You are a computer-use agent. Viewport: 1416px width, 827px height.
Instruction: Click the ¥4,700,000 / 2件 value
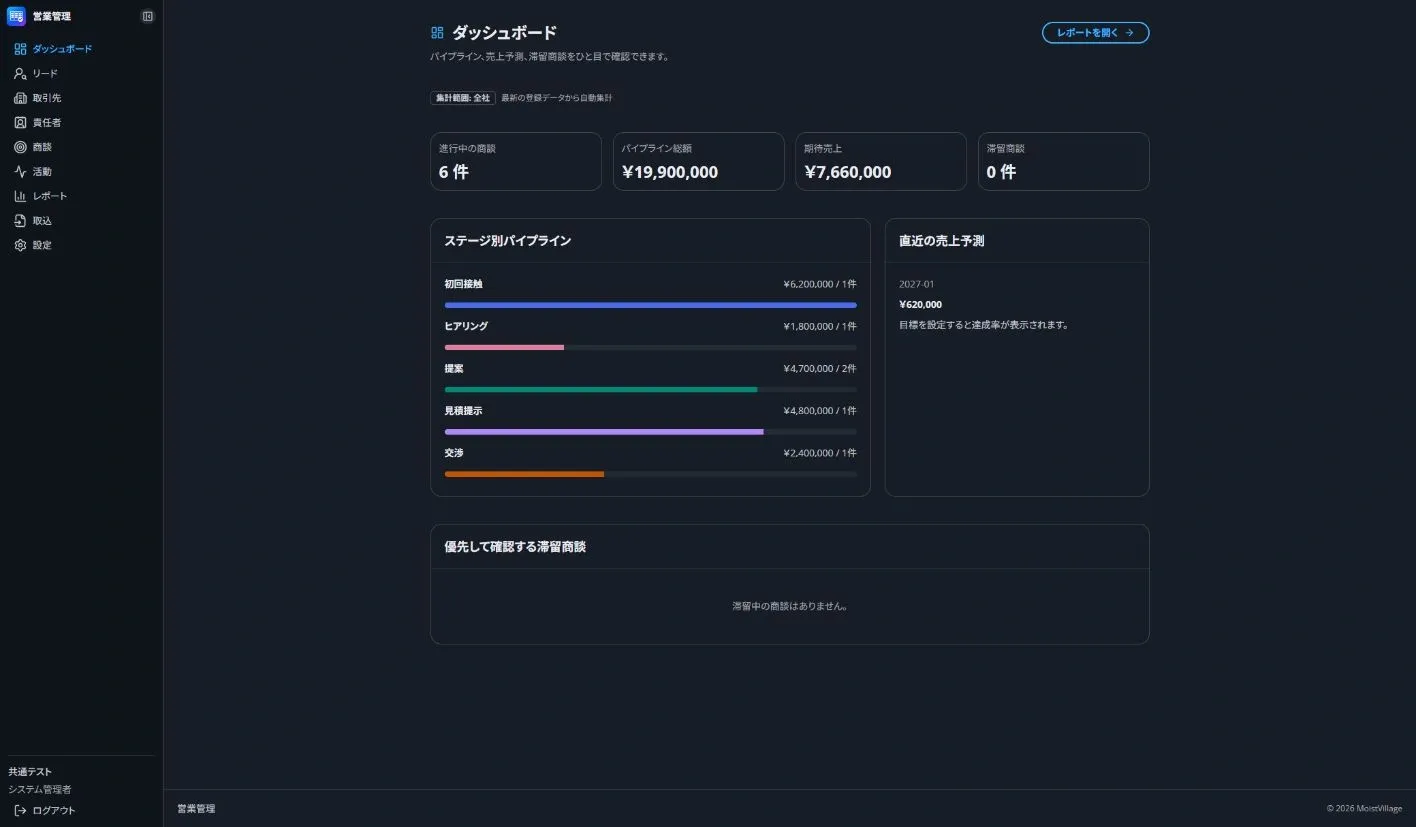(820, 368)
